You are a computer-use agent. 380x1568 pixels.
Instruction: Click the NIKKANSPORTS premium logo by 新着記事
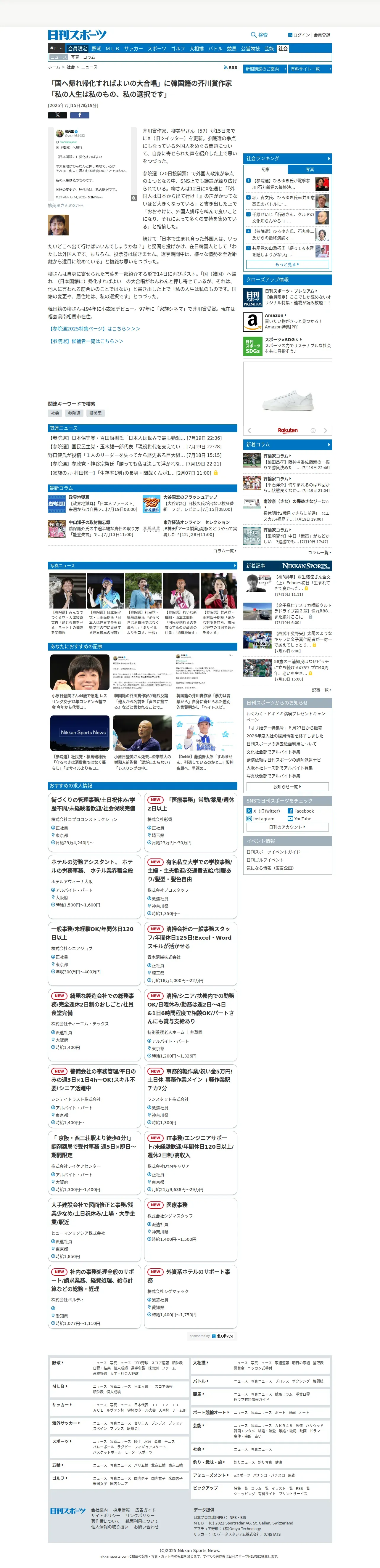306,566
